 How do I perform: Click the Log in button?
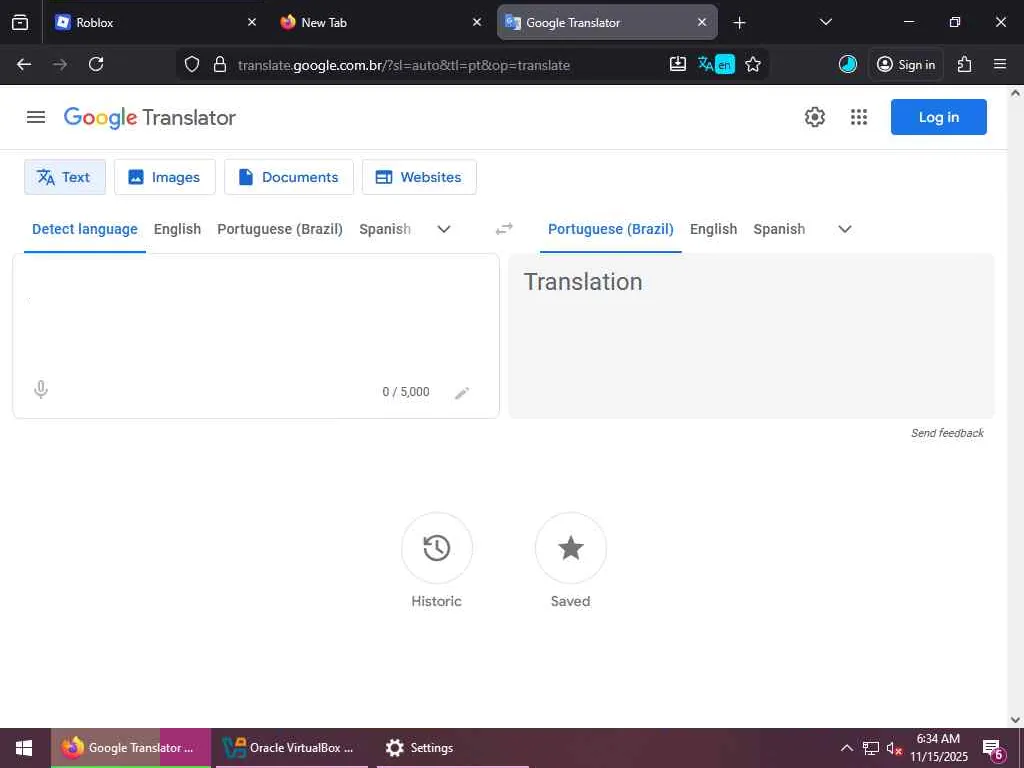pos(938,117)
